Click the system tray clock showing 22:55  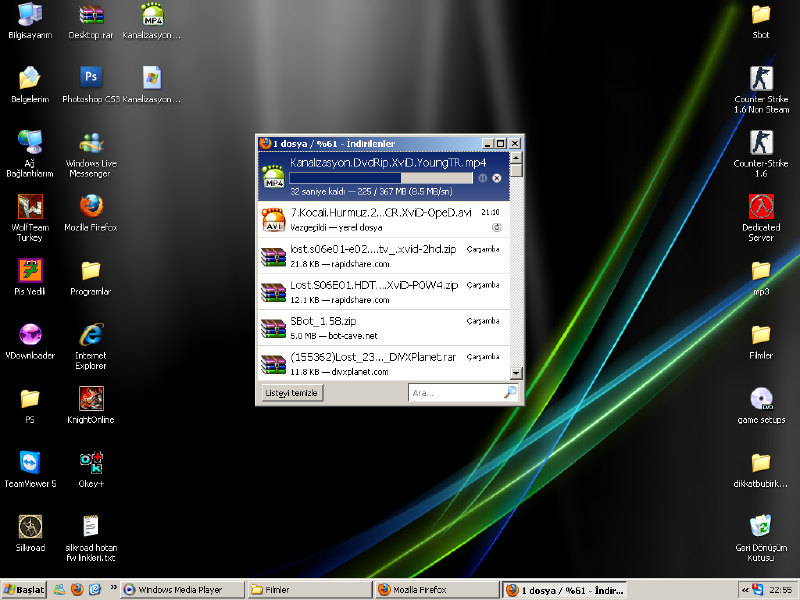(781, 590)
